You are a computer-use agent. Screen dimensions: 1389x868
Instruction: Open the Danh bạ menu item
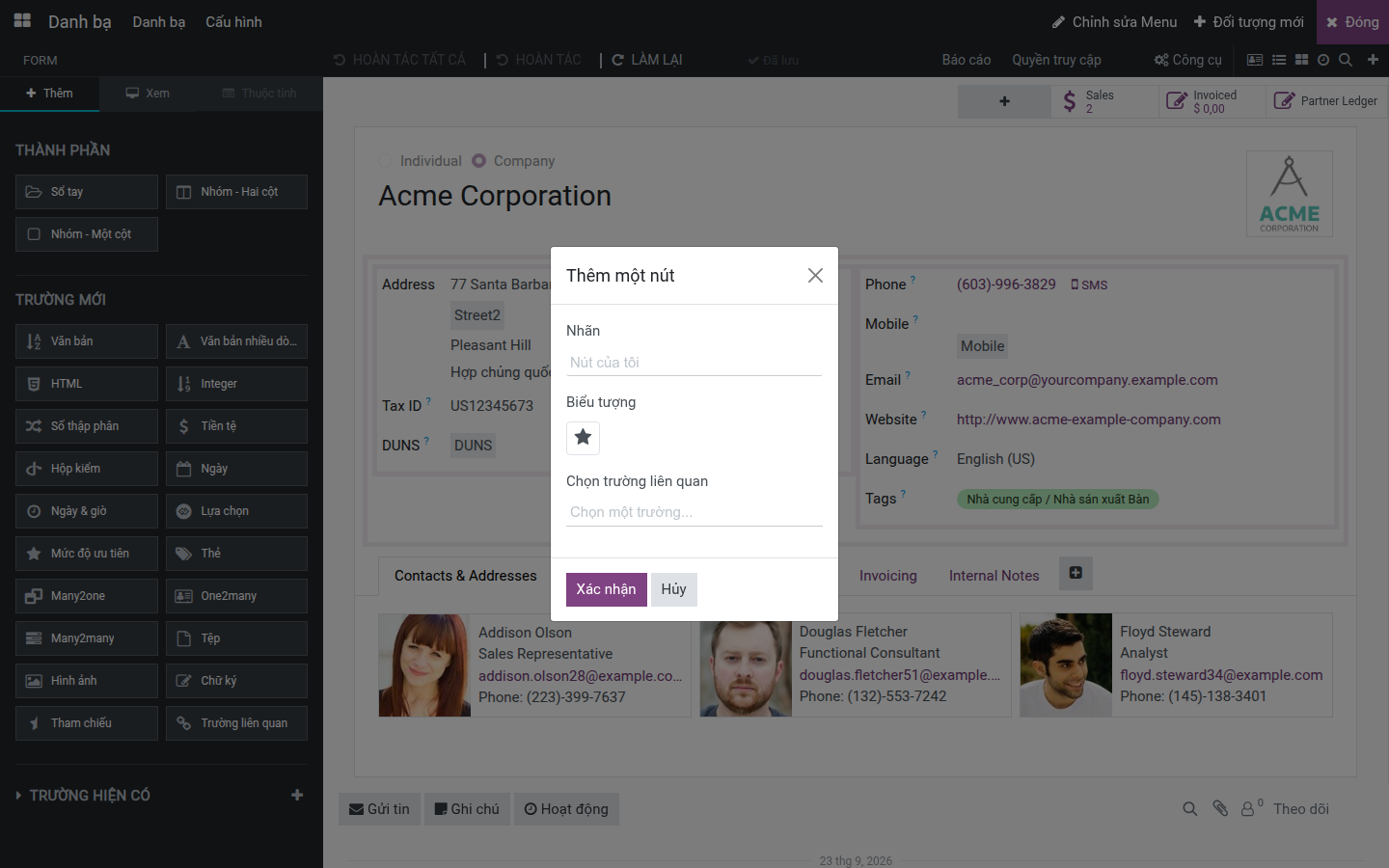158,22
